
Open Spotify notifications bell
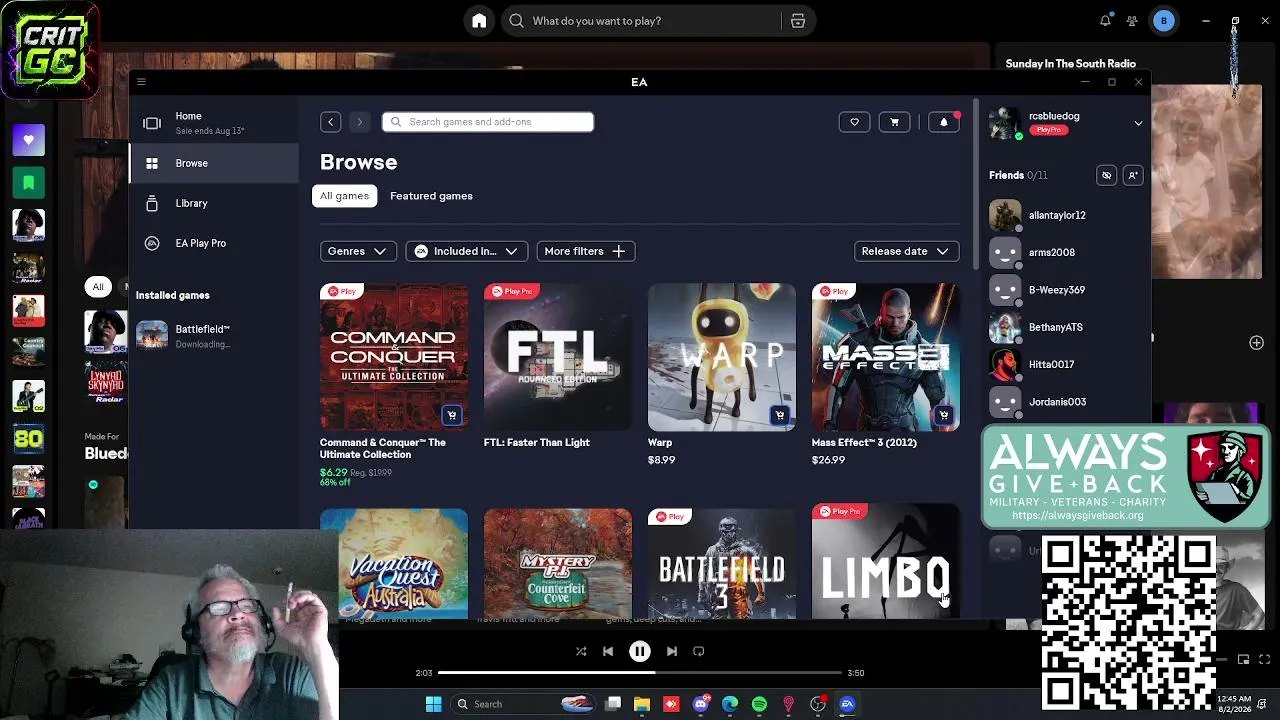(x=1105, y=21)
